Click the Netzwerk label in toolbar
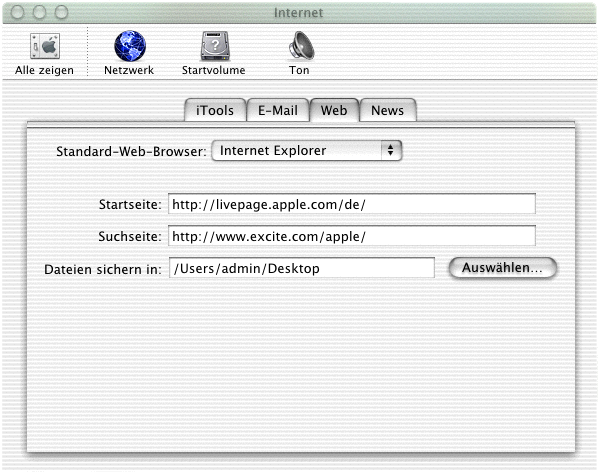Viewport: 599px width, 472px height. (129, 70)
